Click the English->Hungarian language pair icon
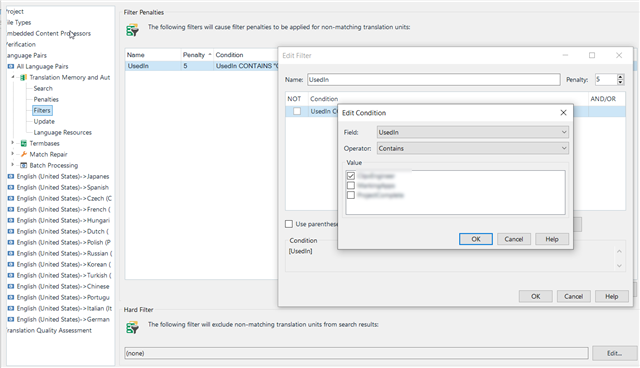Screen dimensions: 640x368 click(x=11, y=220)
